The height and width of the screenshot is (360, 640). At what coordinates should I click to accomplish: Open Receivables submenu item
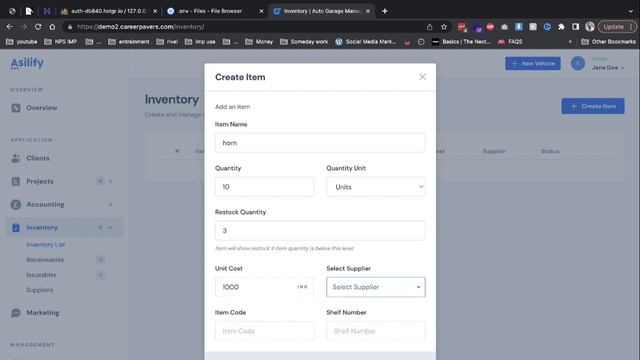pos(45,260)
